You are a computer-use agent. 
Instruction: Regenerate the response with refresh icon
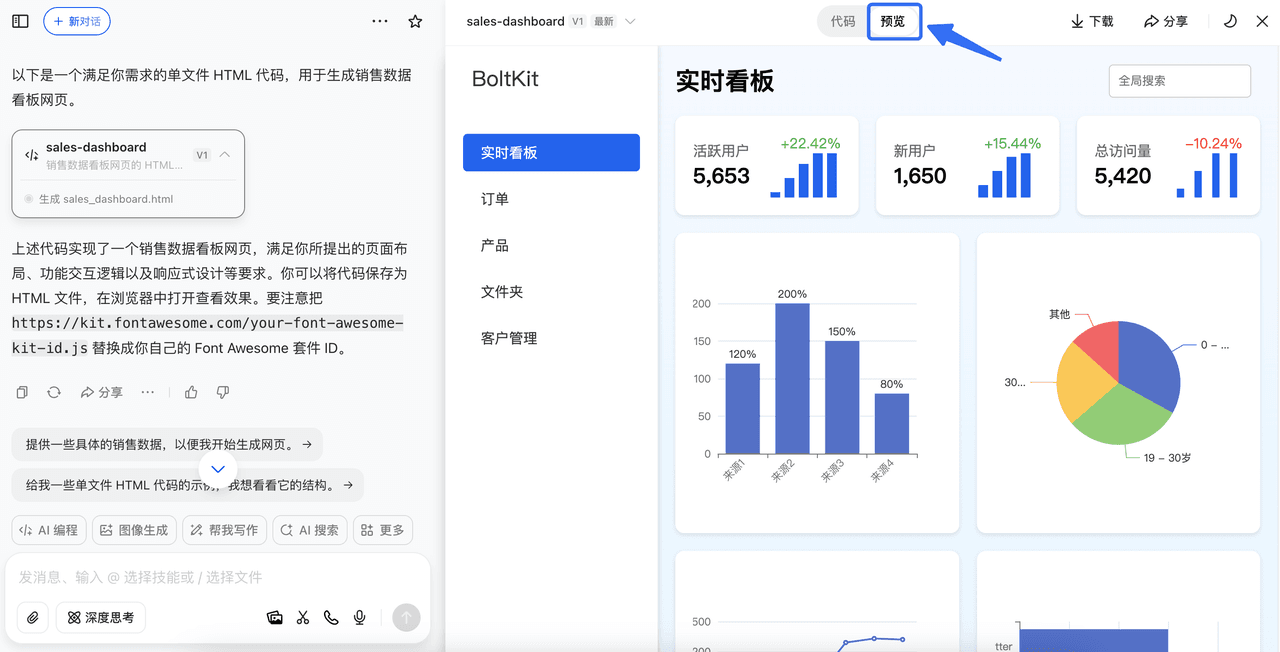coord(54,392)
